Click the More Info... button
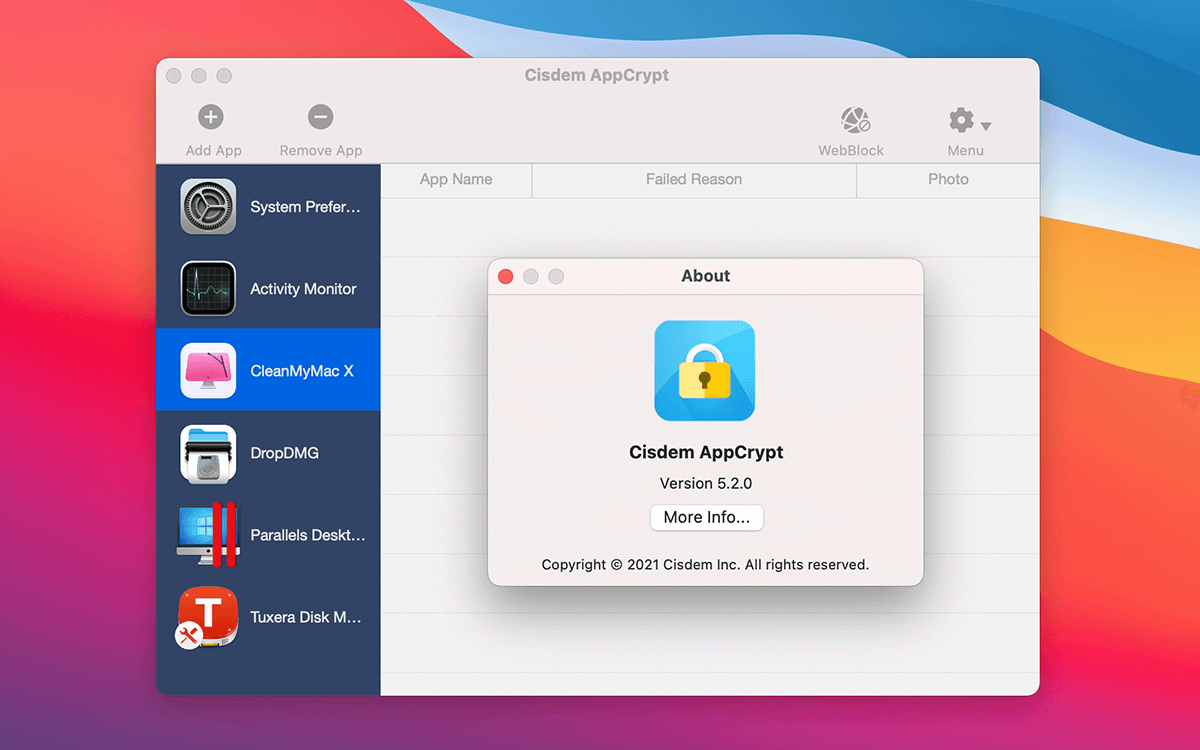 tap(706, 517)
